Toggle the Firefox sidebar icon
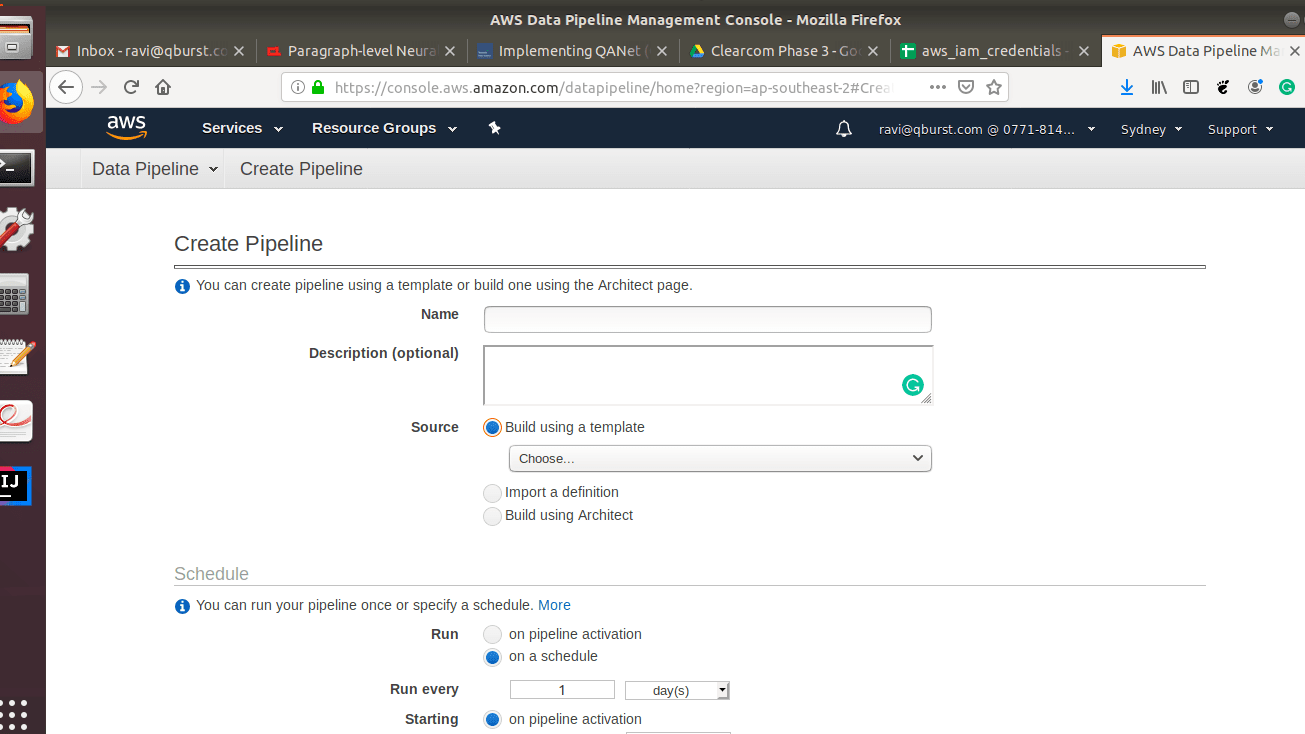The height and width of the screenshot is (734, 1305). tap(1191, 87)
